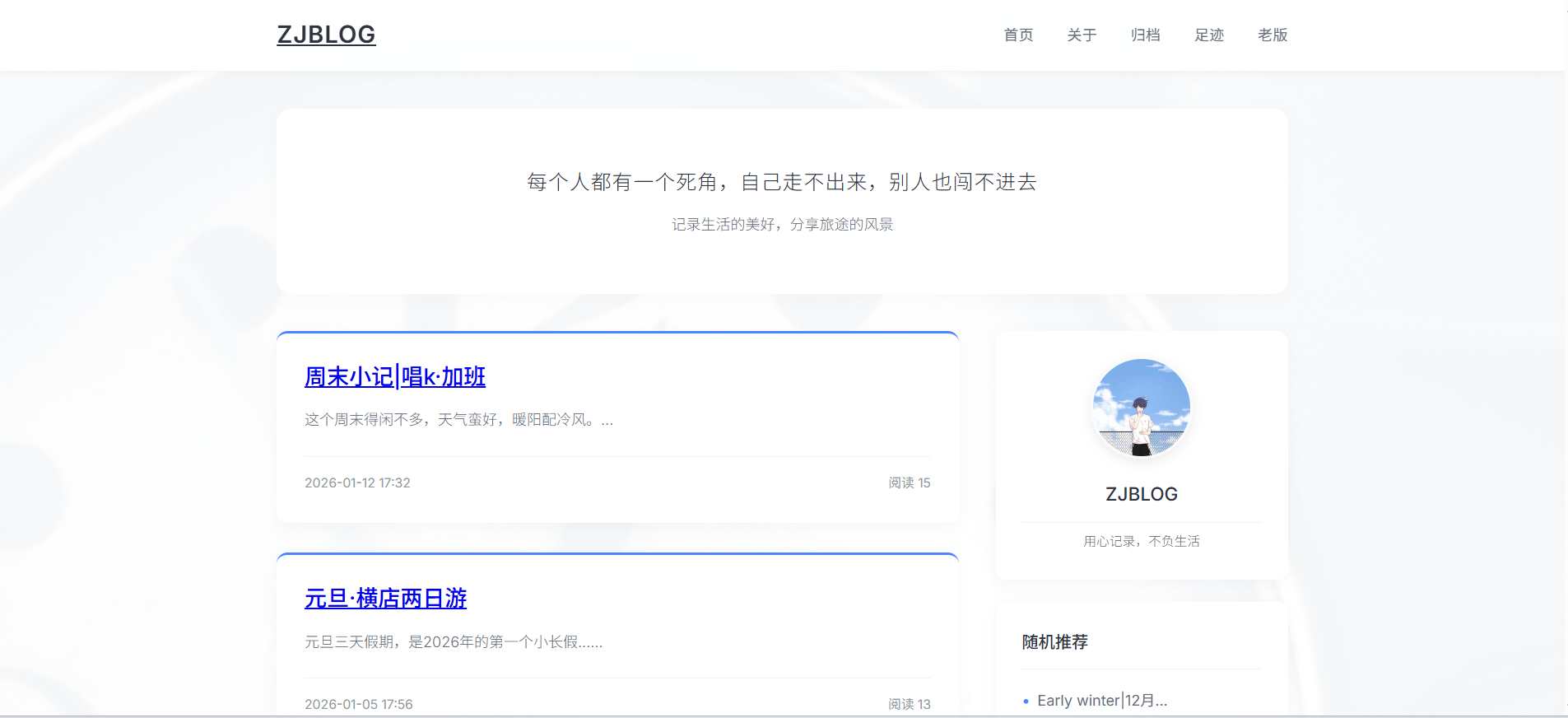Screen dimensions: 1568x718
Task: Click the excerpt starting 元旦三天假期
Action: tap(454, 642)
